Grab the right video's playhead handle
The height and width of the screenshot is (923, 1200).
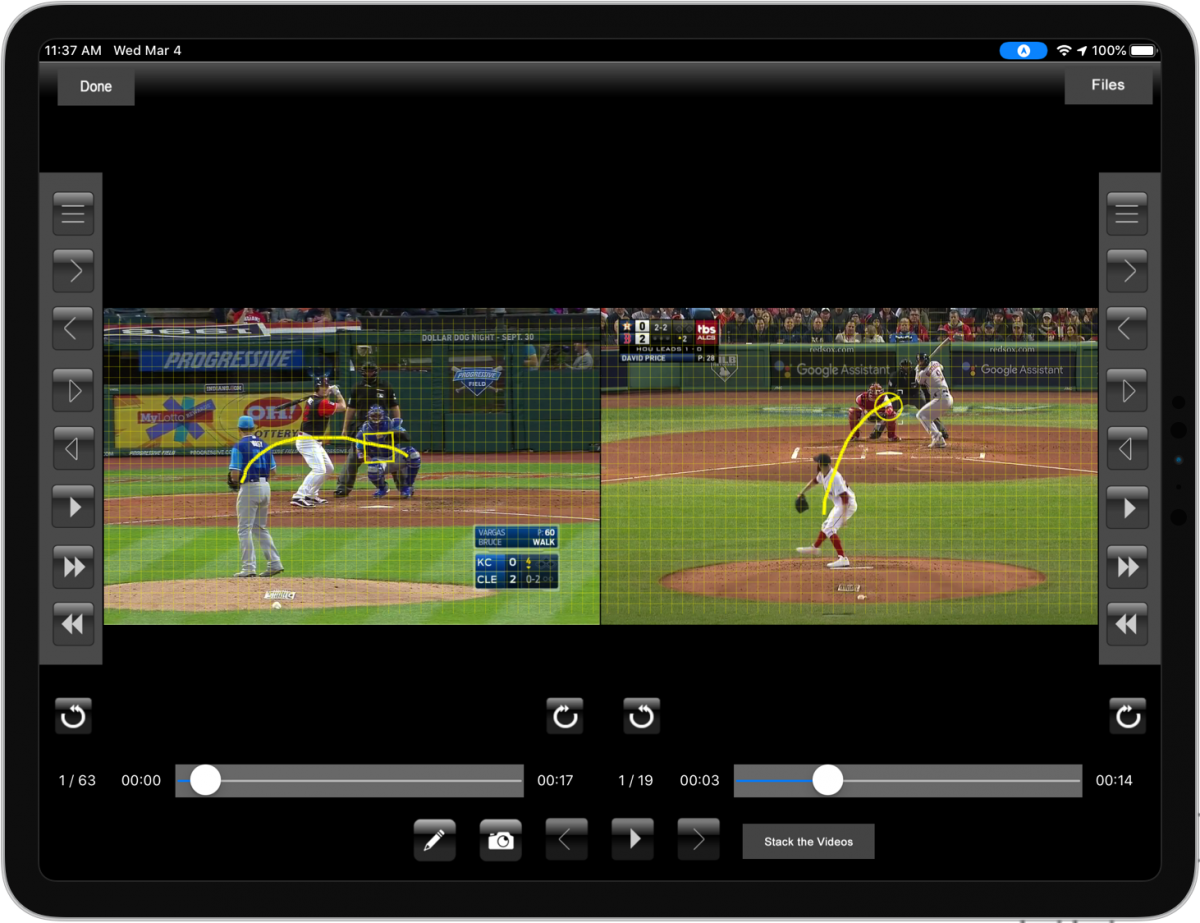pos(827,781)
